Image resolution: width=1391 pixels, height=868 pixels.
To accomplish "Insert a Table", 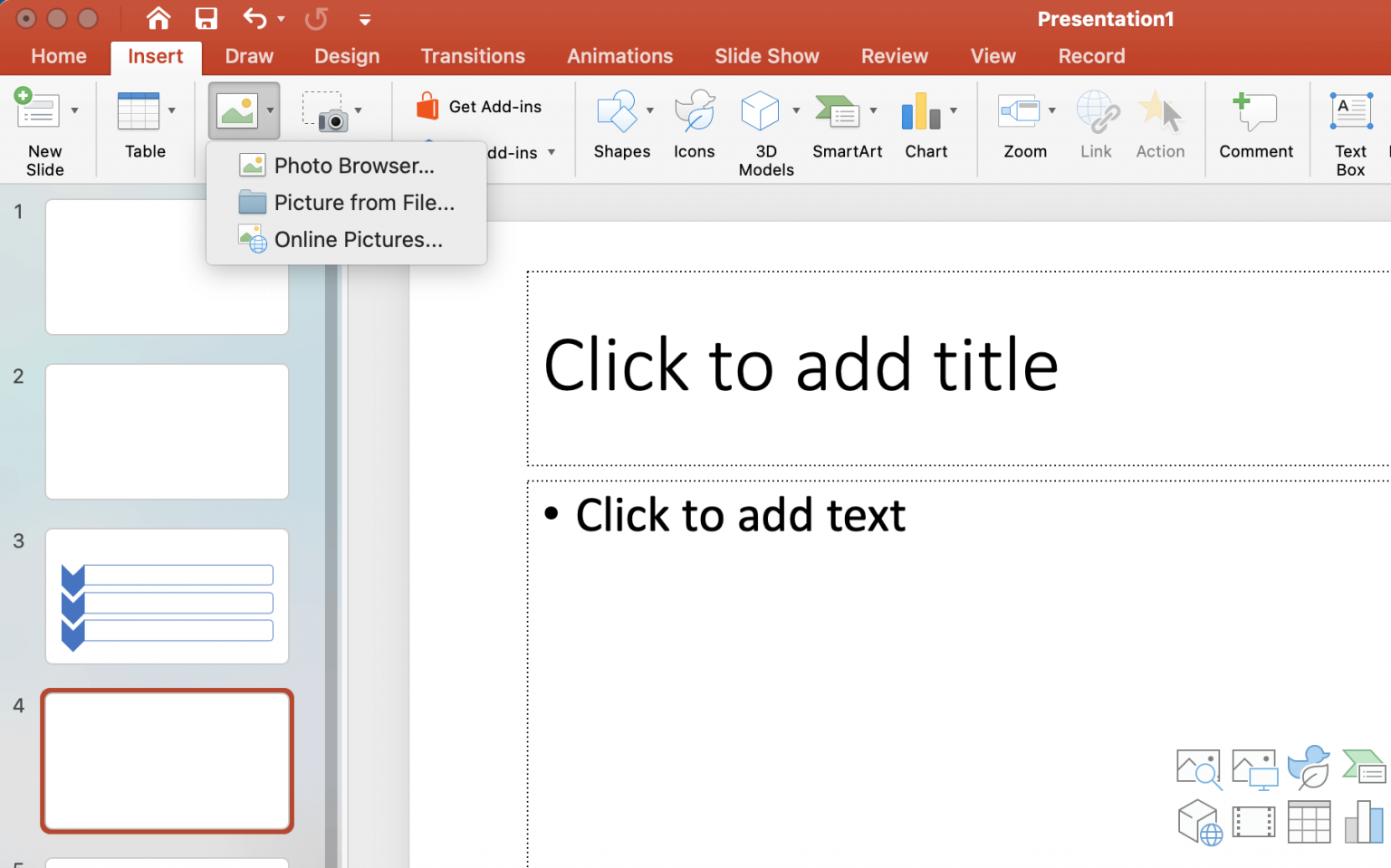I will (143, 127).
